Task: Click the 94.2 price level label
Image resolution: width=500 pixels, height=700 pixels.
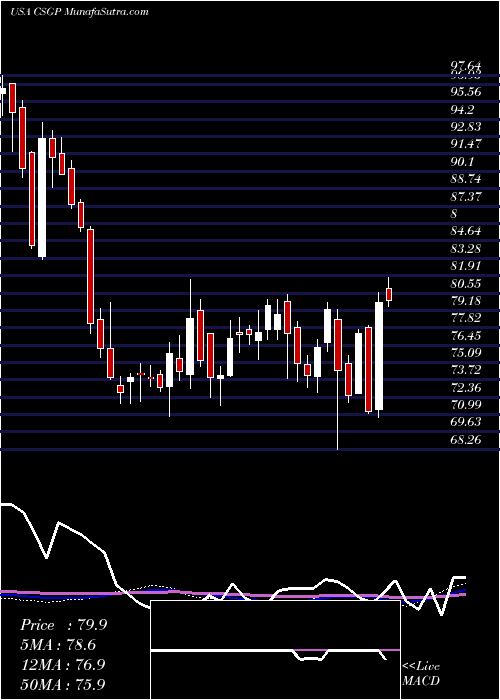Action: tap(462, 109)
